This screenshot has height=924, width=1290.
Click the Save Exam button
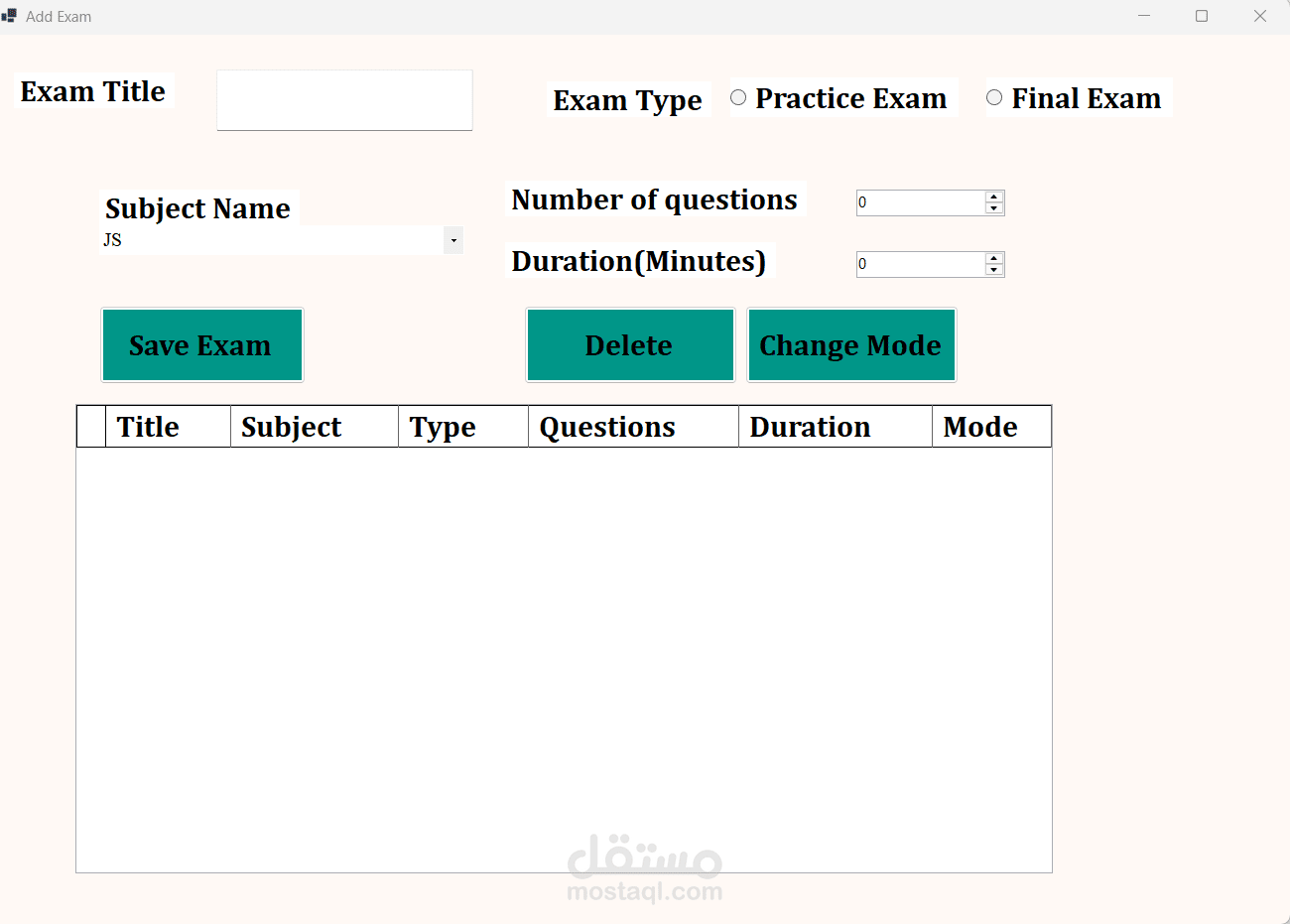[202, 345]
